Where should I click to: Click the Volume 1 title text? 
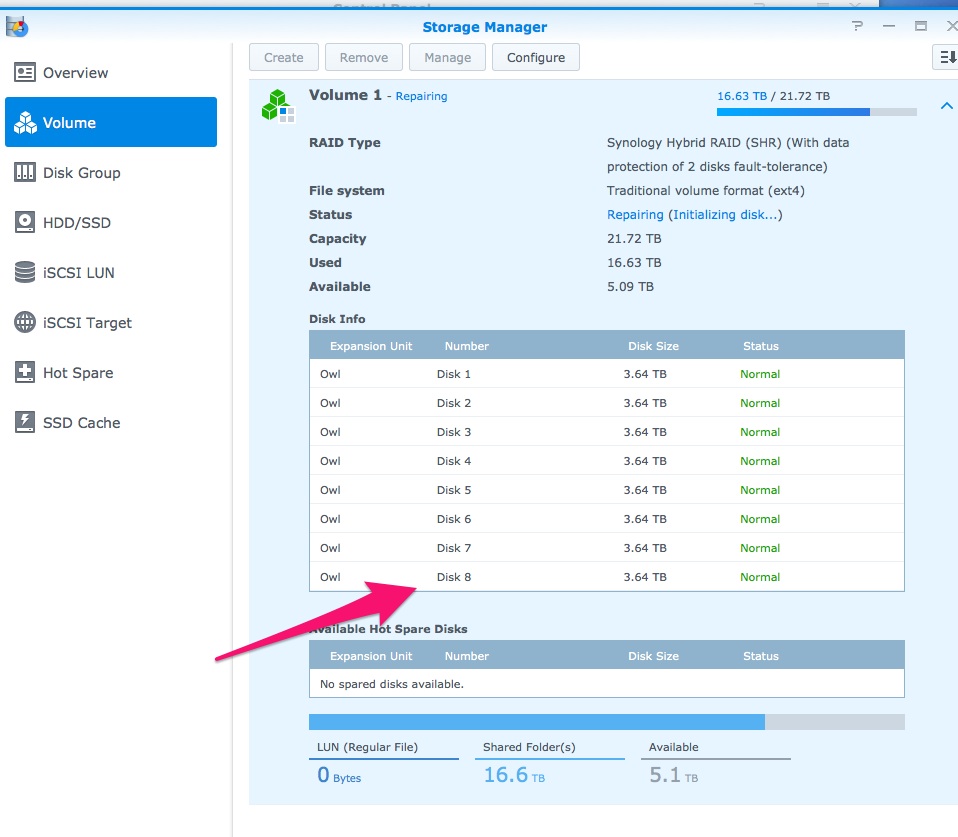click(345, 95)
